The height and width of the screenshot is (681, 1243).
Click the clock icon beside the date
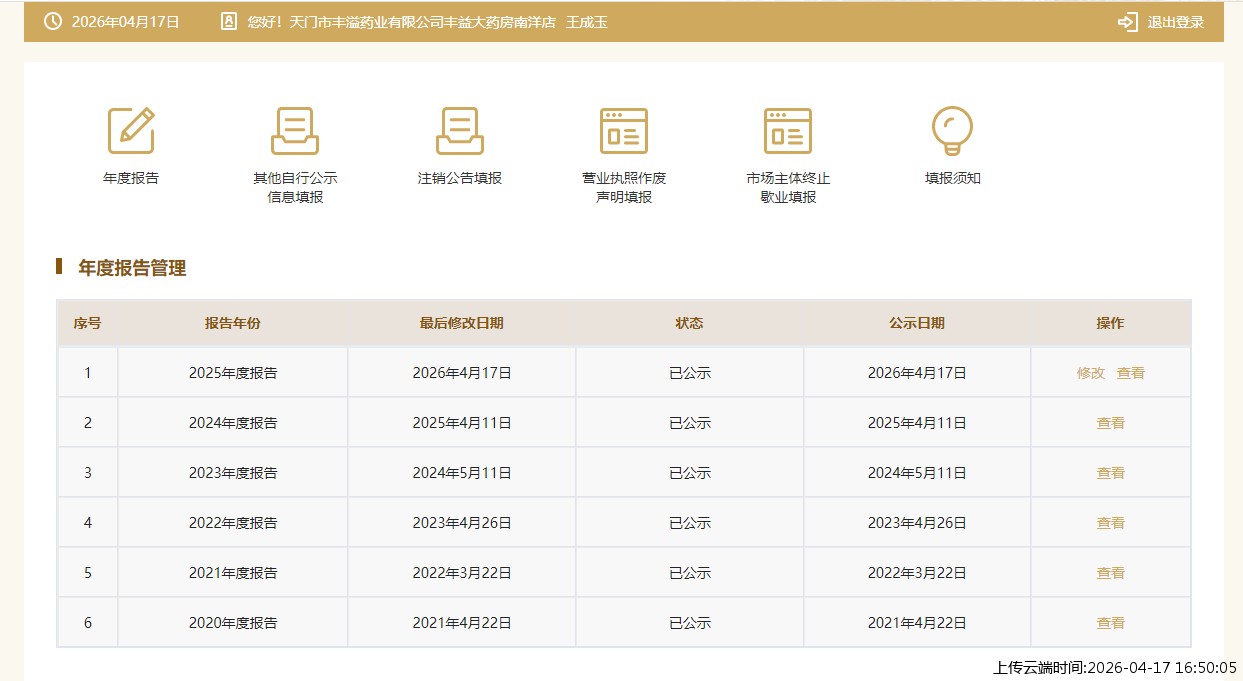[53, 22]
